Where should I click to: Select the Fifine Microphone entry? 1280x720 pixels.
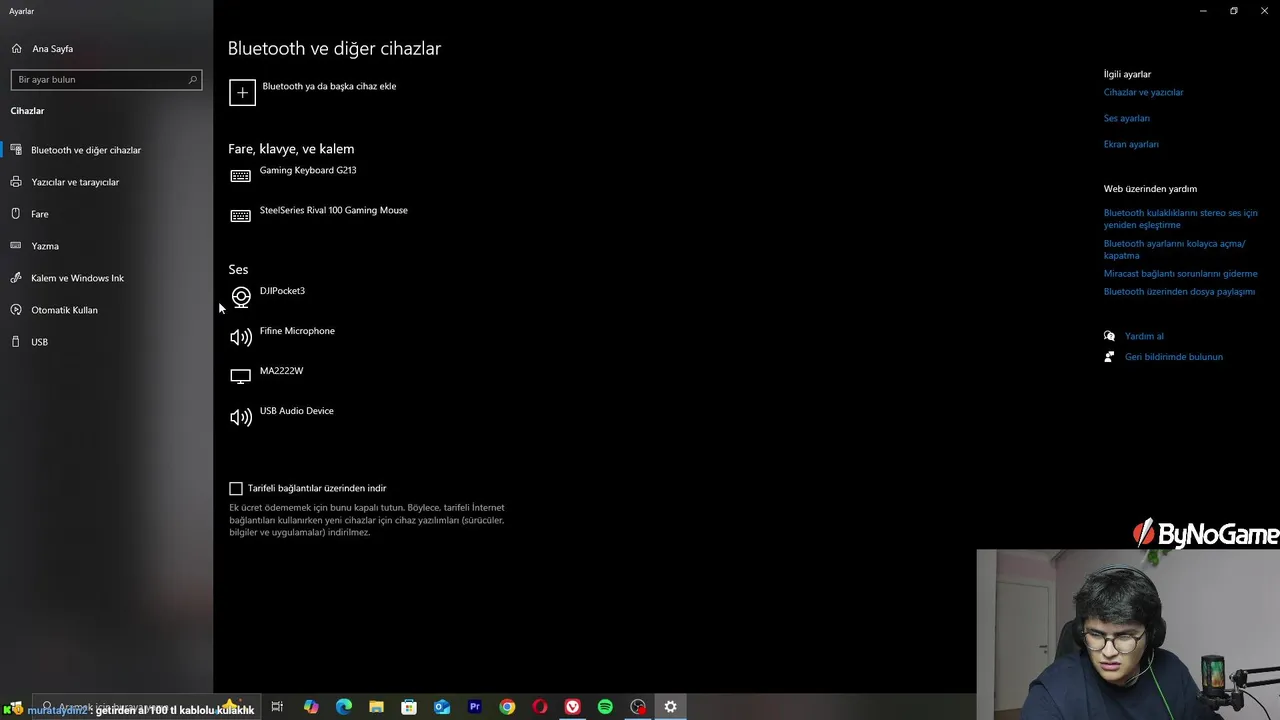[297, 331]
